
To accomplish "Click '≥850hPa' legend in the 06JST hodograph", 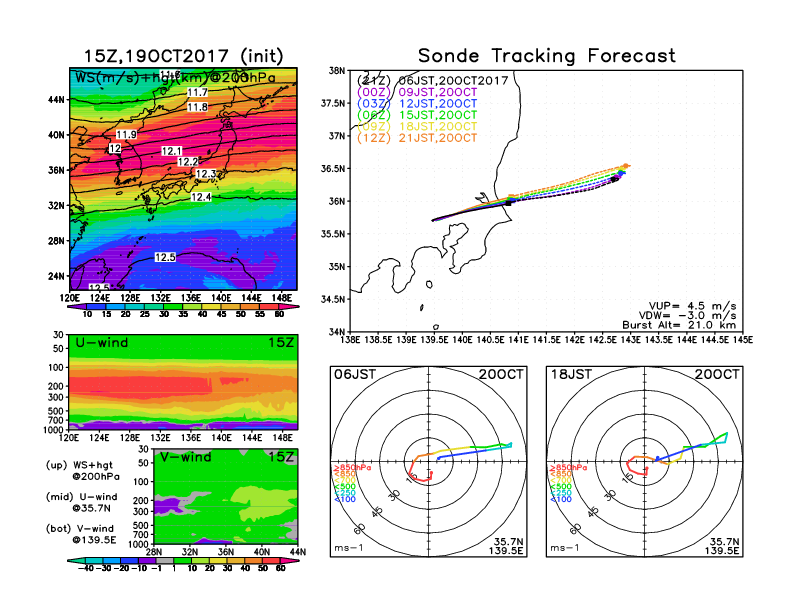I will (x=353, y=468).
